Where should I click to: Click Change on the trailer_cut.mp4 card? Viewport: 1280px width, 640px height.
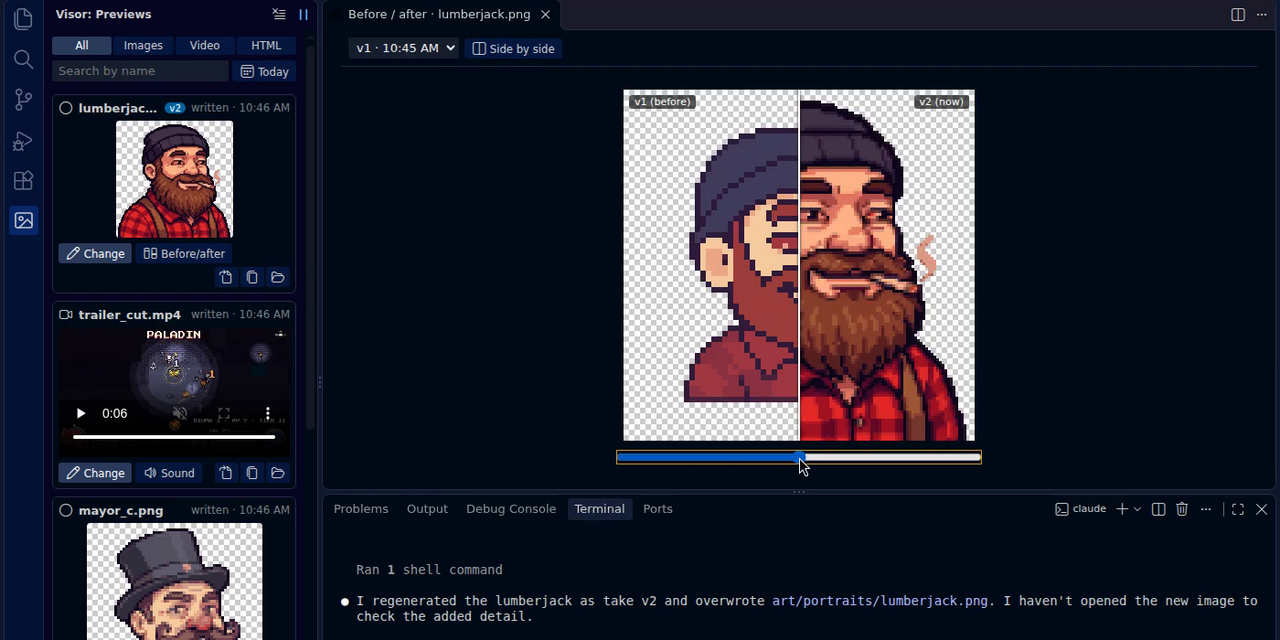96,473
